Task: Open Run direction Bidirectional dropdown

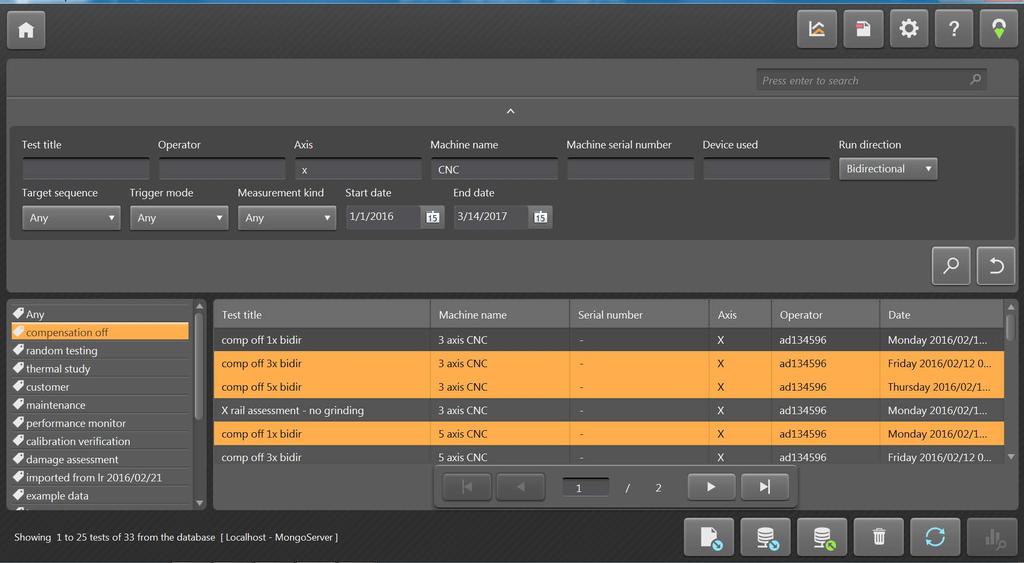Action: 888,169
